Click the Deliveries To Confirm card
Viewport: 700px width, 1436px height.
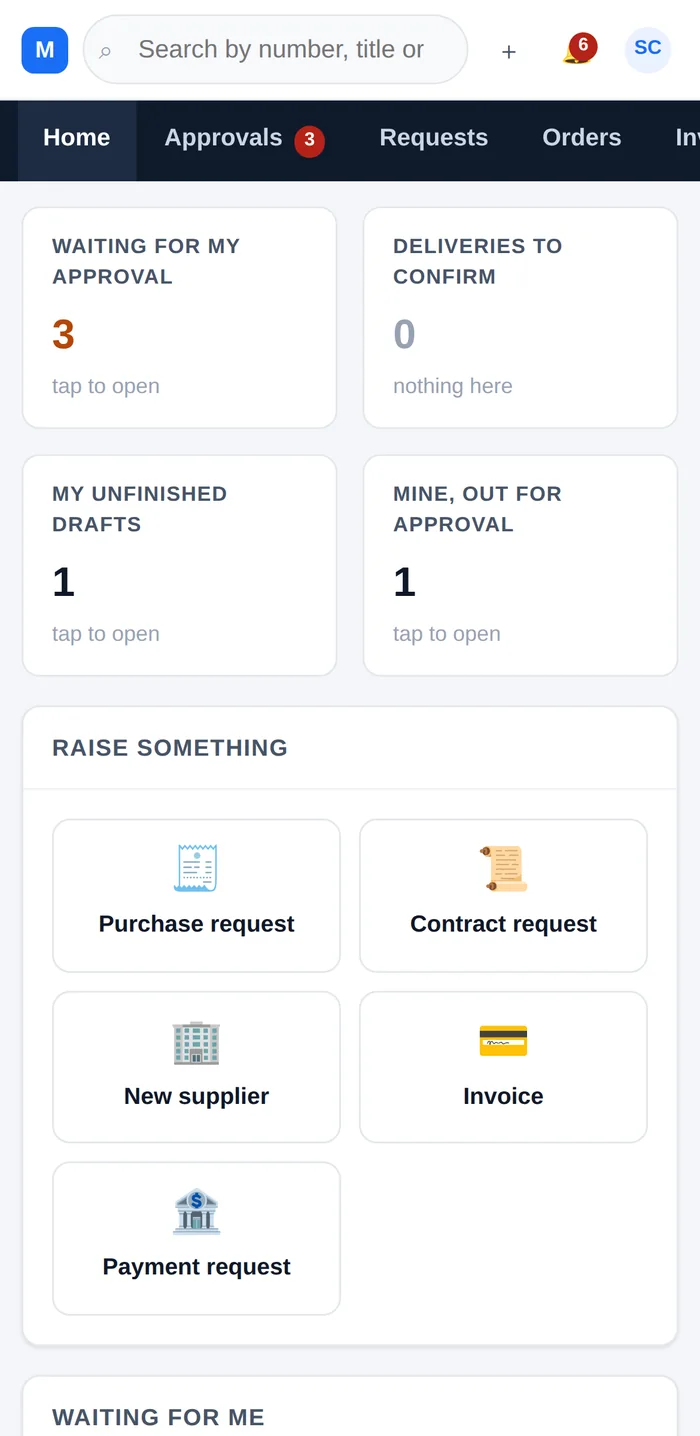pyautogui.click(x=521, y=318)
